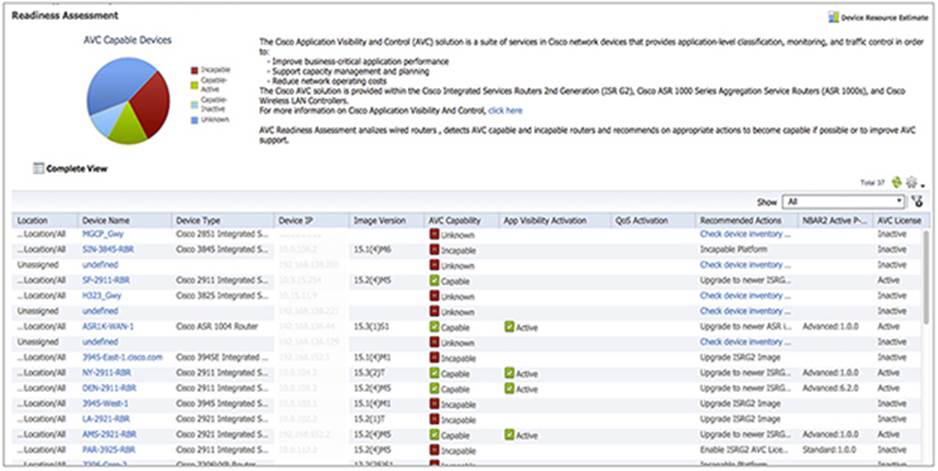Open the ASR1K-WAN-1 device link
938x471 pixels.
pos(108,327)
